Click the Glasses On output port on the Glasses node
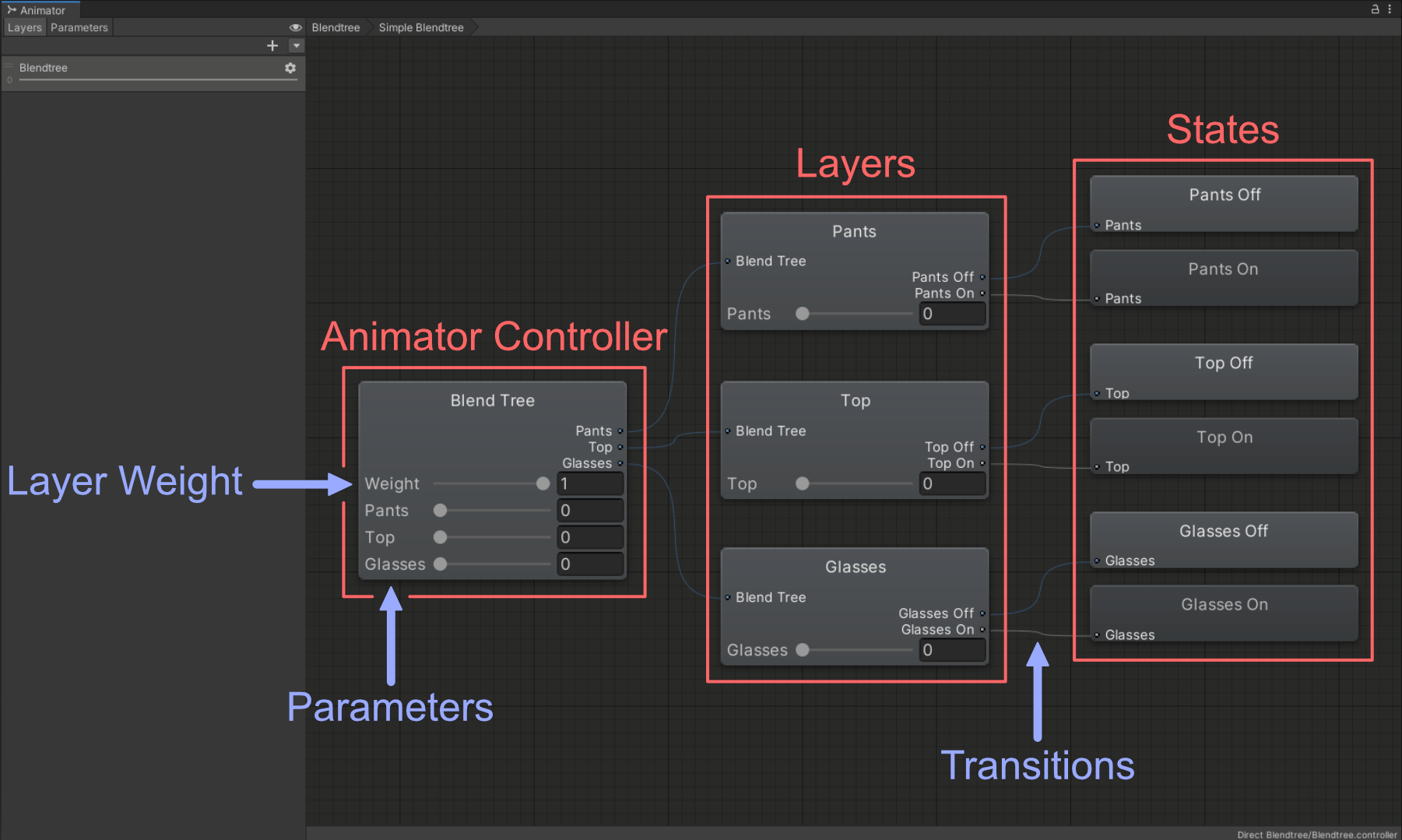The width and height of the screenshot is (1402, 840). [x=982, y=630]
